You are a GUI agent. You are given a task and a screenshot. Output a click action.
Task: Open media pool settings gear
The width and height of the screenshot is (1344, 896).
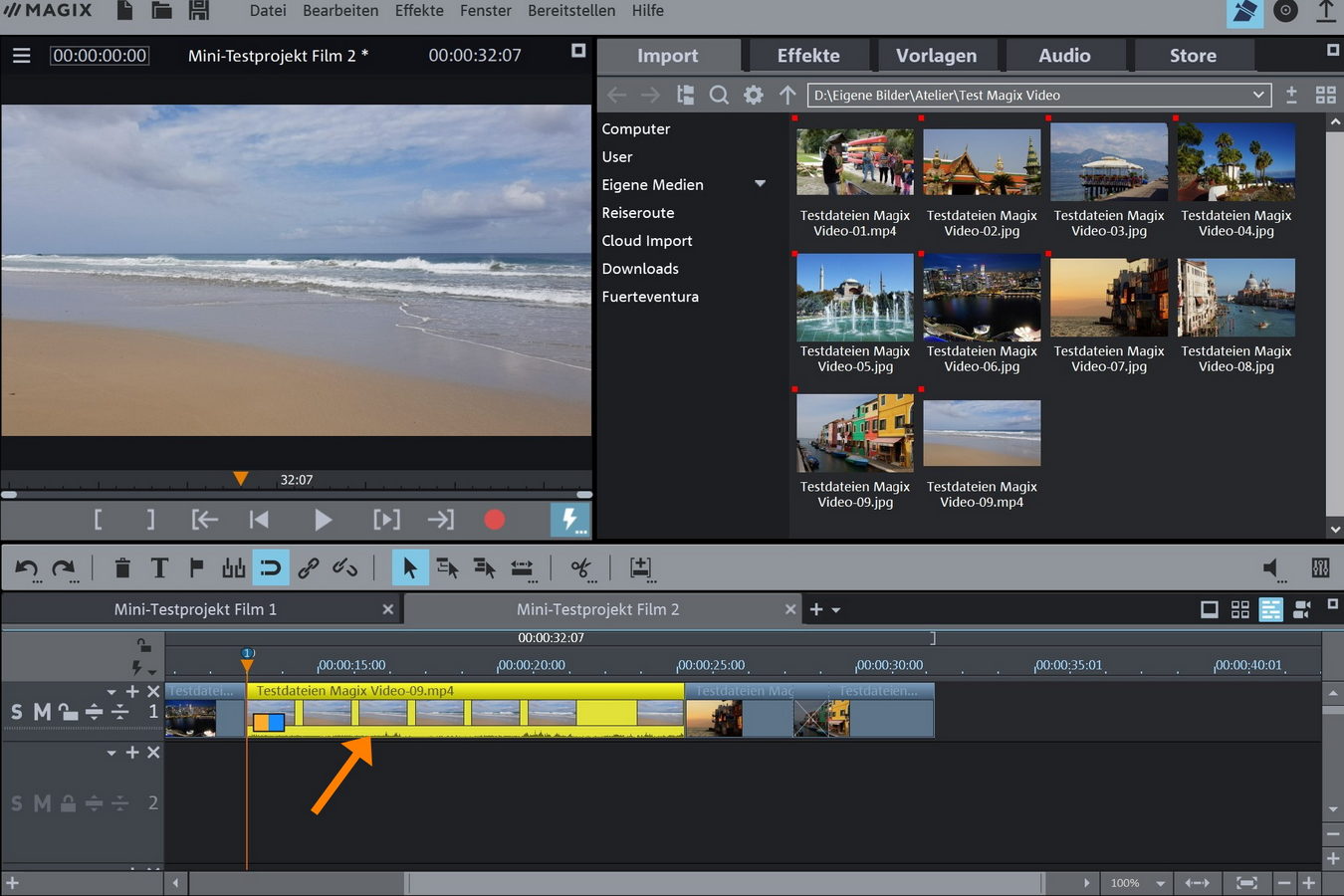click(x=754, y=96)
